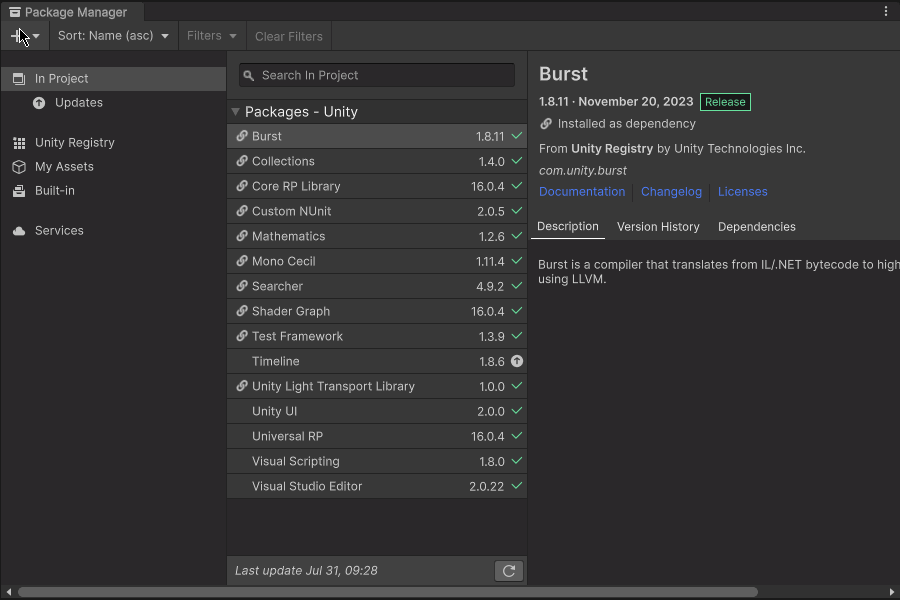Click the horizontal scrollbar left arrow
Screen dimensions: 900x600
(8, 591)
